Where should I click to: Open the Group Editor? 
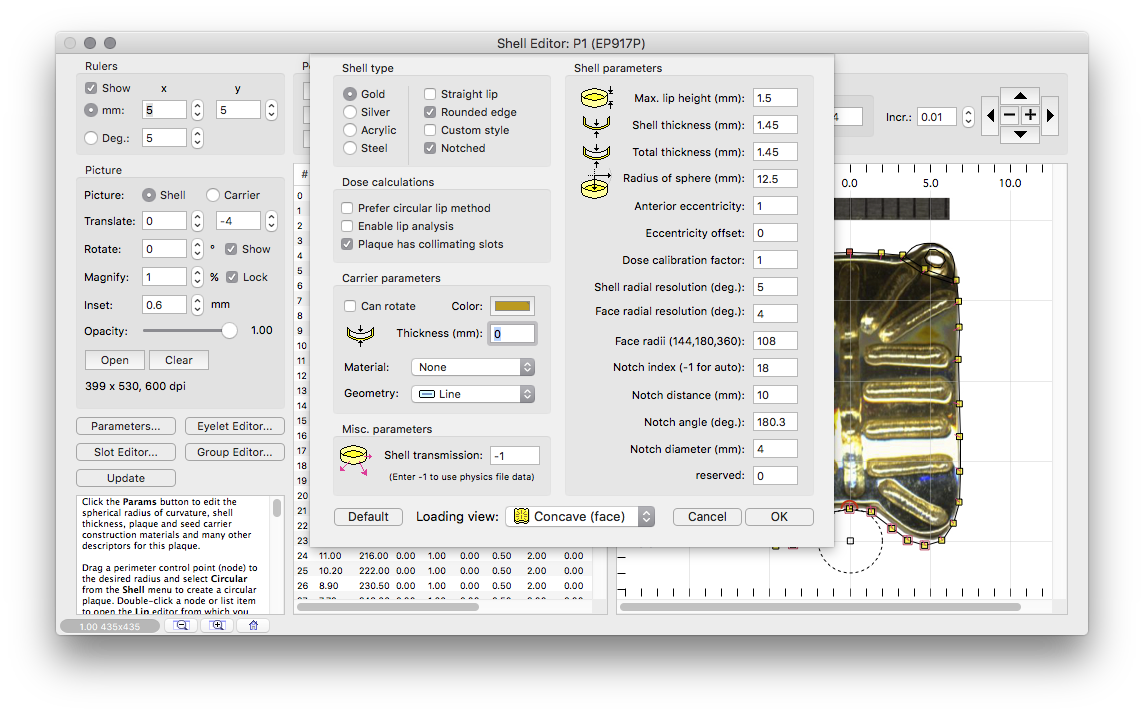click(235, 452)
